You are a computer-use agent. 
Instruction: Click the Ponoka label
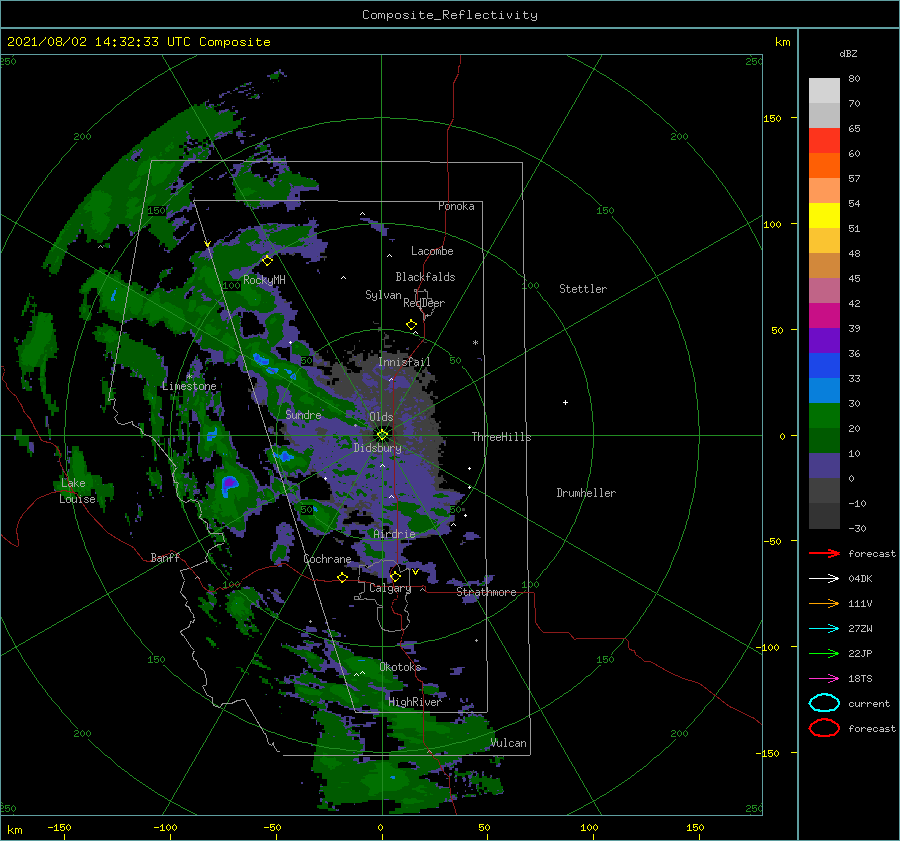pos(456,206)
